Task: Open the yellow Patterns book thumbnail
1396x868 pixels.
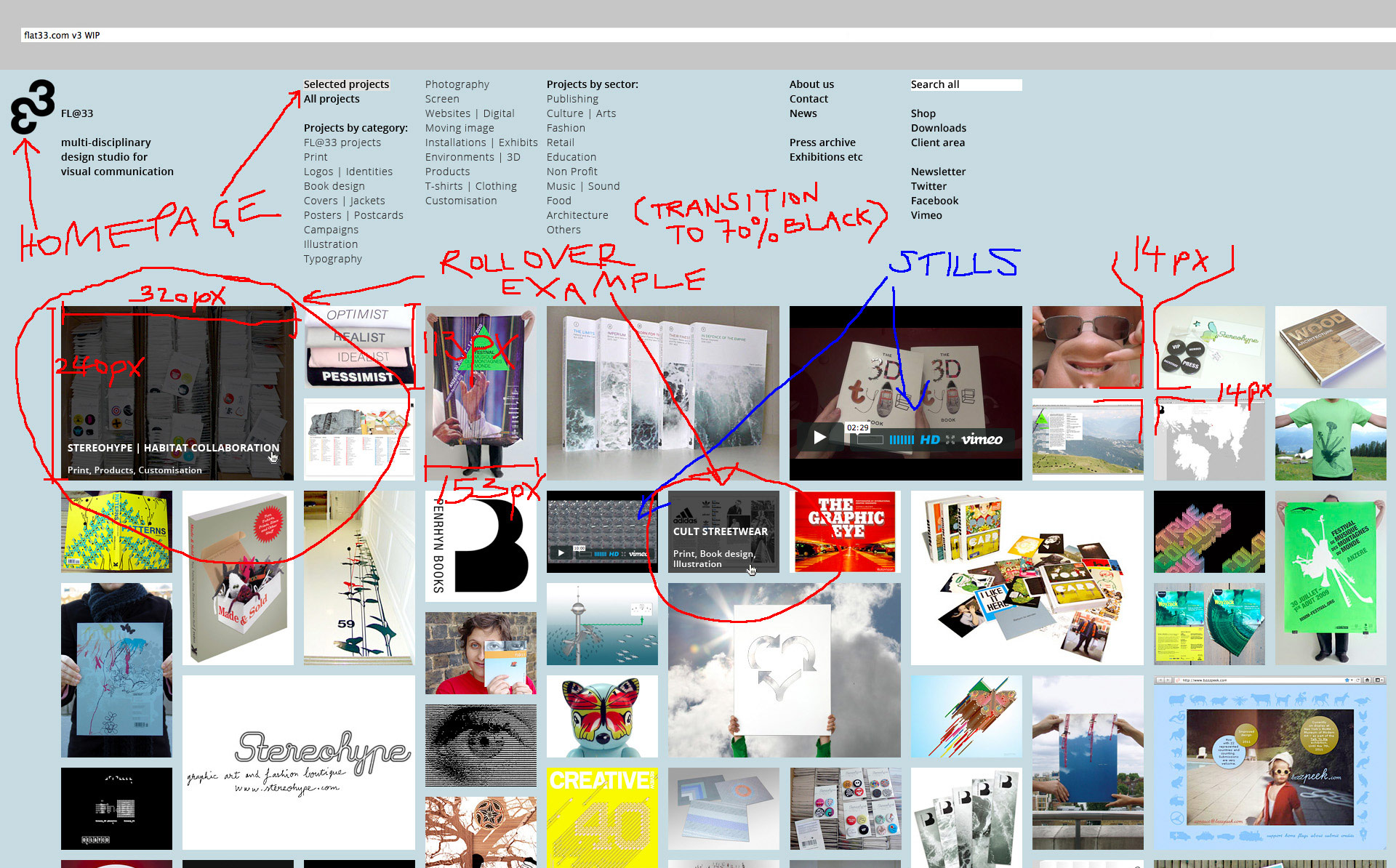Action: pyautogui.click(x=116, y=531)
